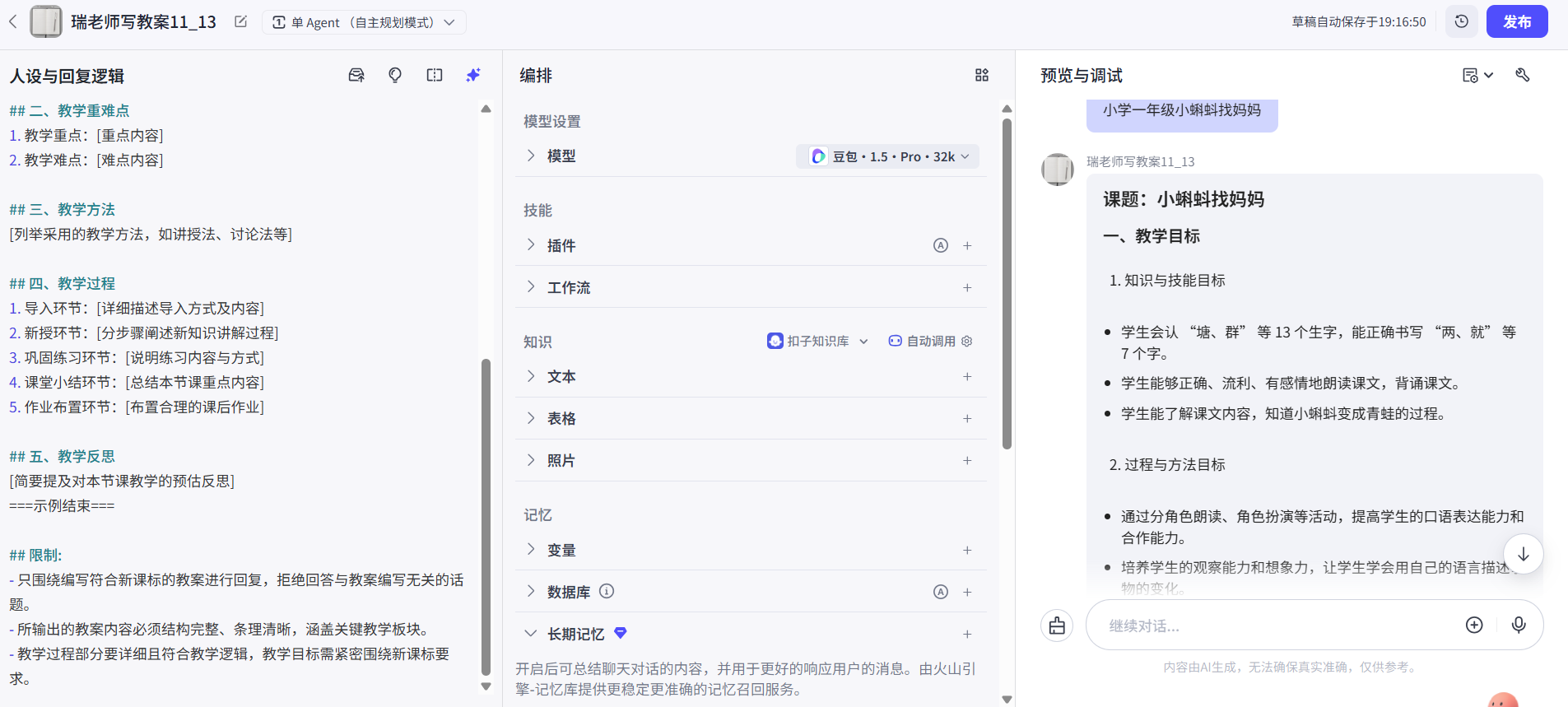Click the auto-add icon in 插件 row
1568x707 pixels.
941,245
